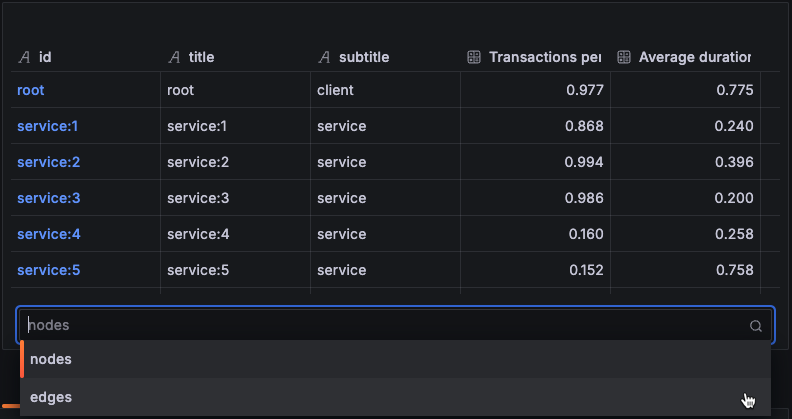Click the string type icon beside title header

tap(175, 58)
